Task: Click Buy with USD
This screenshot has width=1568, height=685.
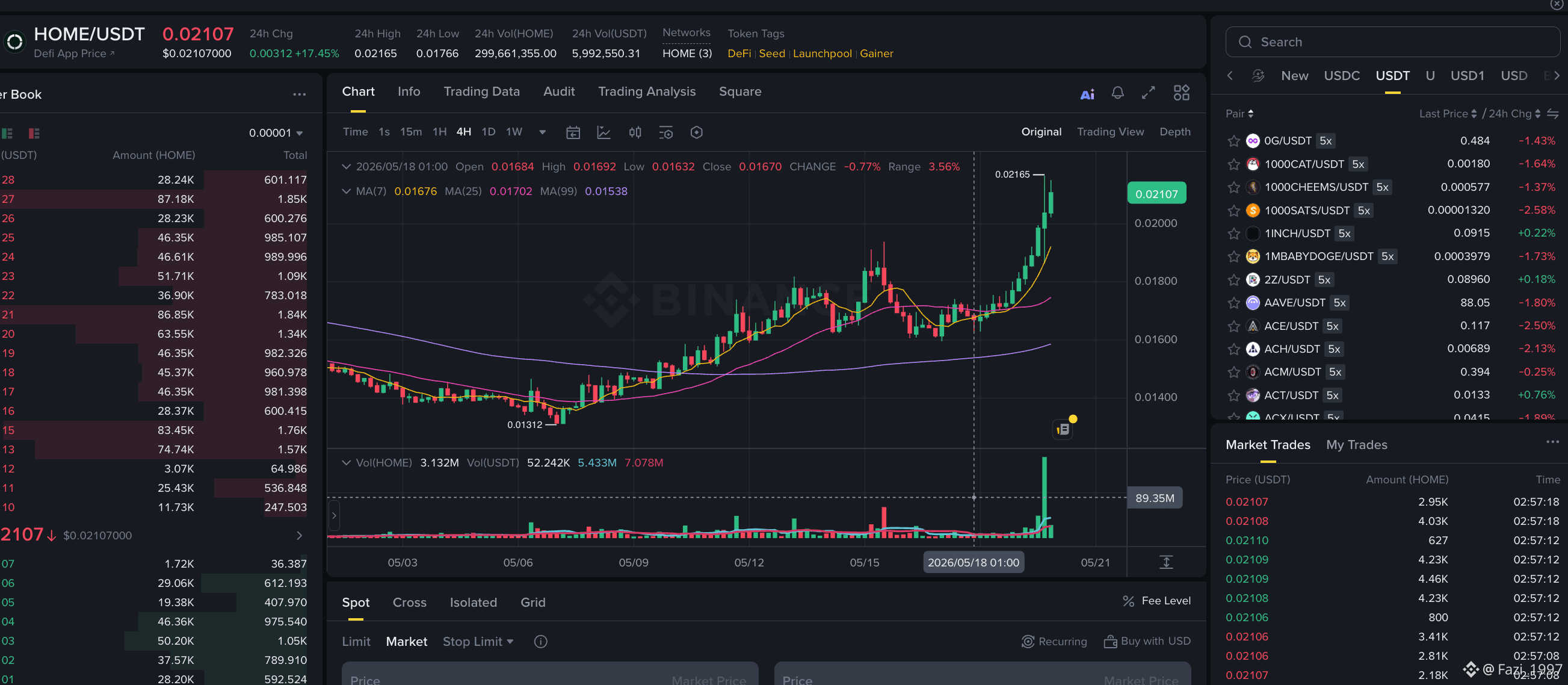Action: click(x=1147, y=641)
